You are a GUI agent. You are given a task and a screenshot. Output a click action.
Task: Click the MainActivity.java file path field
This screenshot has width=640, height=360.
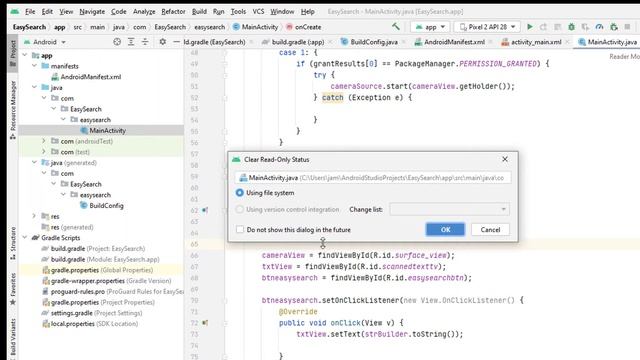[373, 178]
